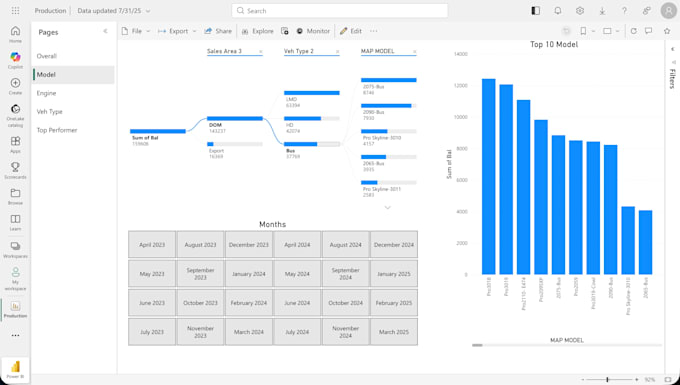
Task: Click the refresh visuals icon
Action: (634, 31)
